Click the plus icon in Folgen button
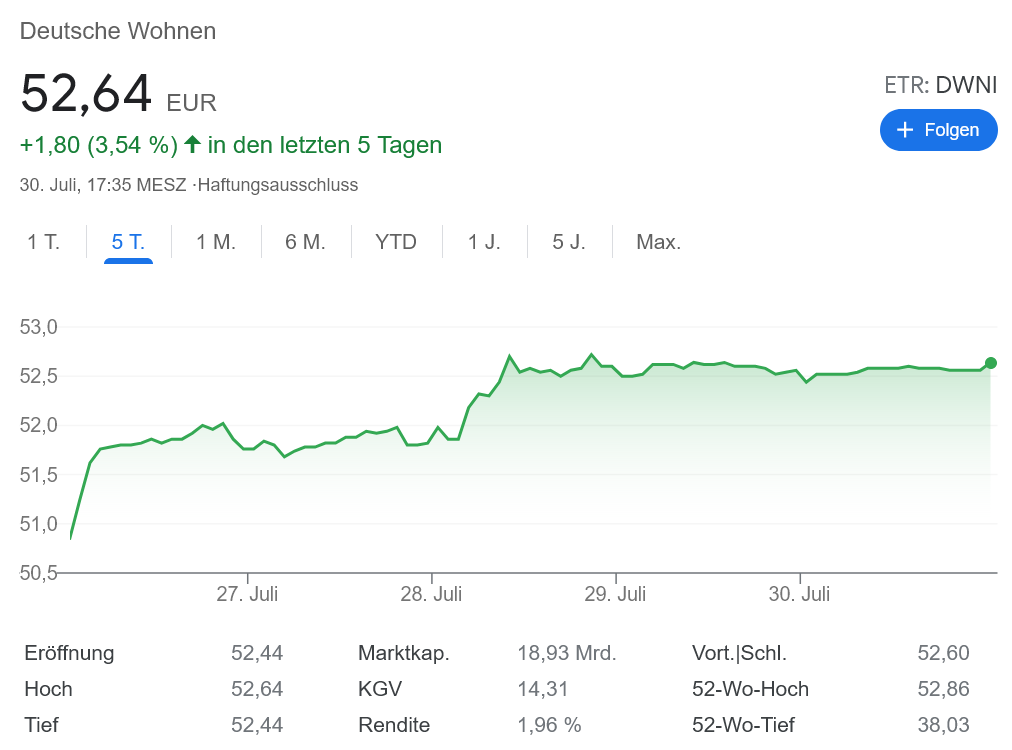Screen dimensions: 1012x750 905,130
